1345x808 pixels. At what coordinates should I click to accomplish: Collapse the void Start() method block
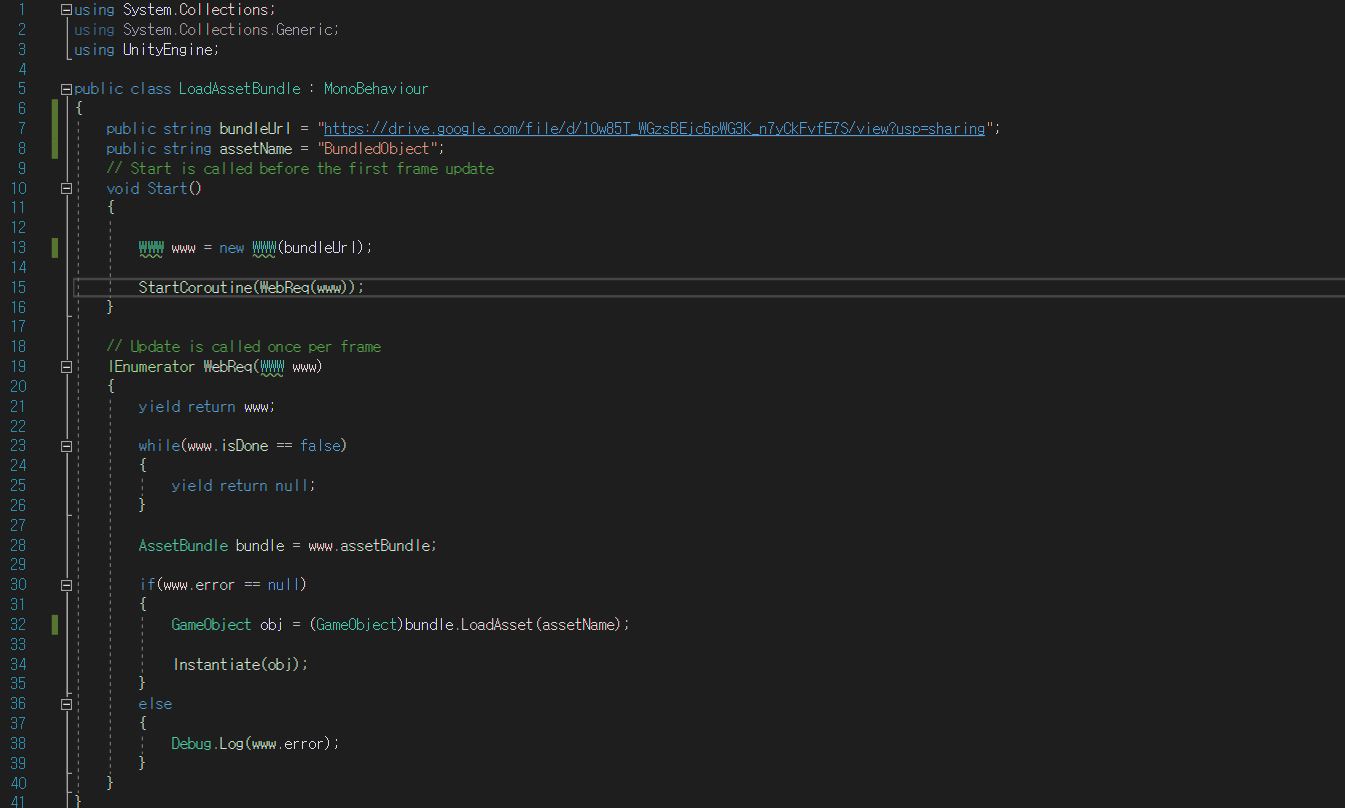[x=66, y=188]
